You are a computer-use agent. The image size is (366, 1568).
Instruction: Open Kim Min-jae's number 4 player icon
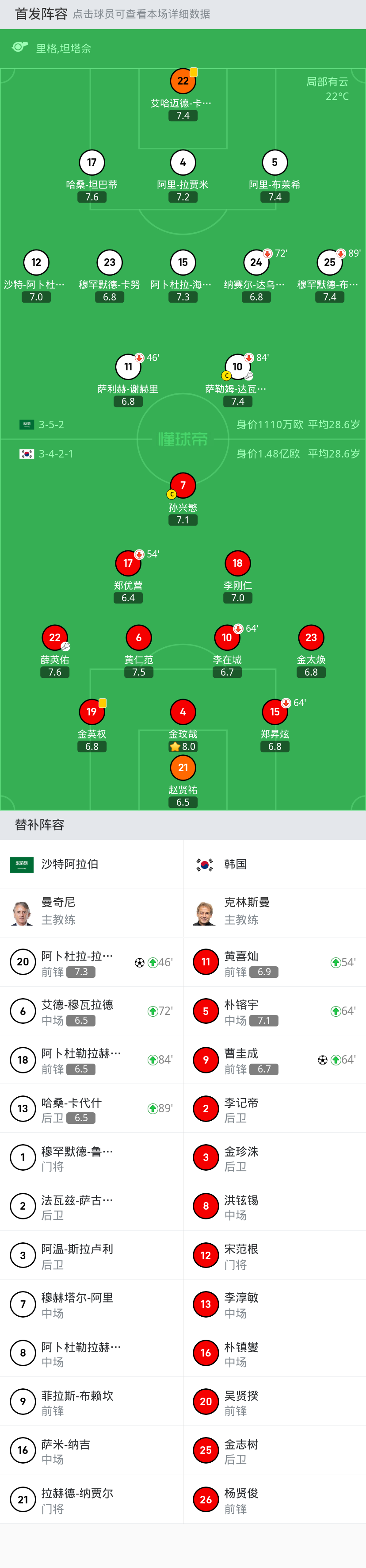coord(183,711)
